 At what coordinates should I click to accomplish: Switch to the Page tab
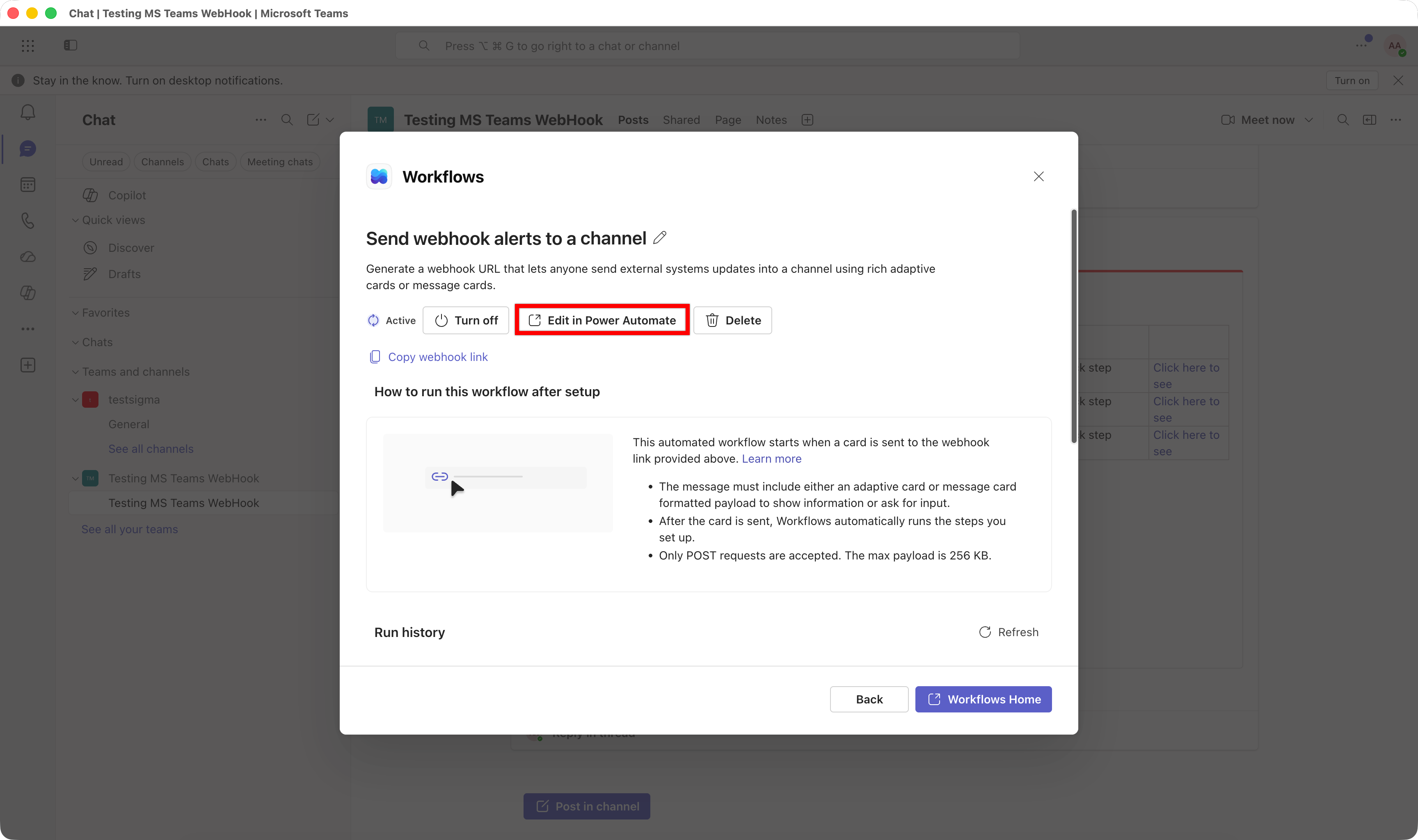[x=728, y=119]
